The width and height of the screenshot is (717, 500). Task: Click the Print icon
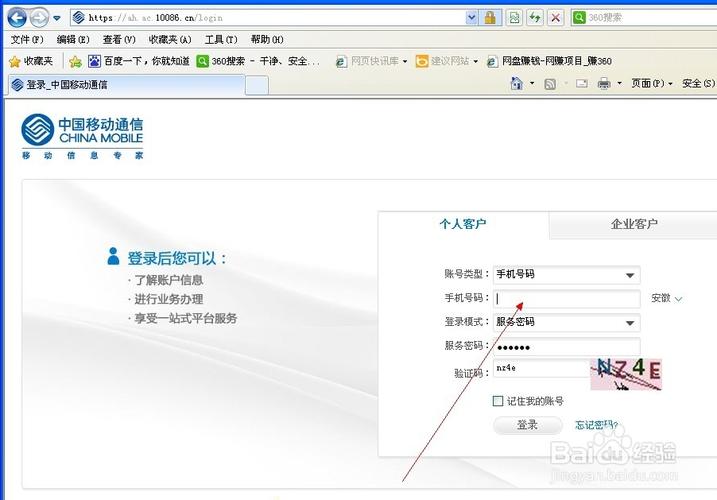point(604,83)
